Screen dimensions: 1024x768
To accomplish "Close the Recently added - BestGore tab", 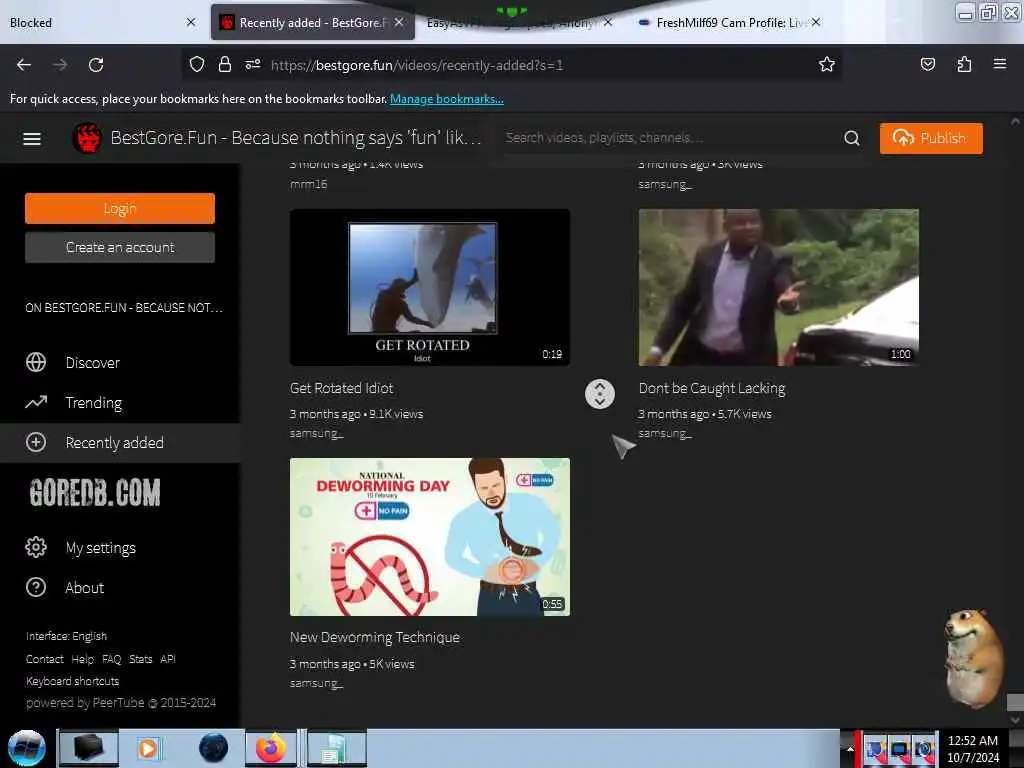I will (398, 22).
